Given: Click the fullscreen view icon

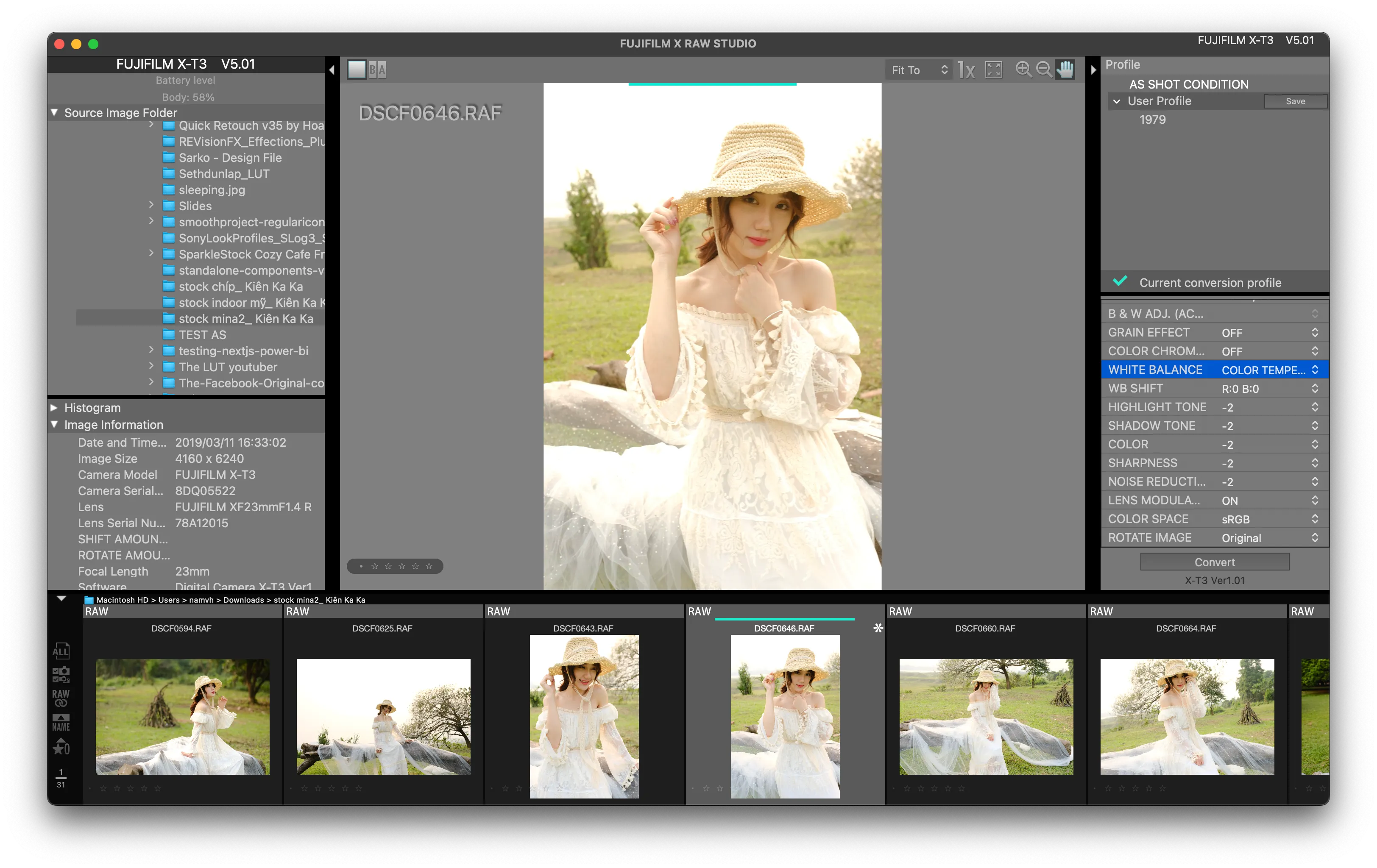Looking at the screenshot, I should tap(994, 70).
